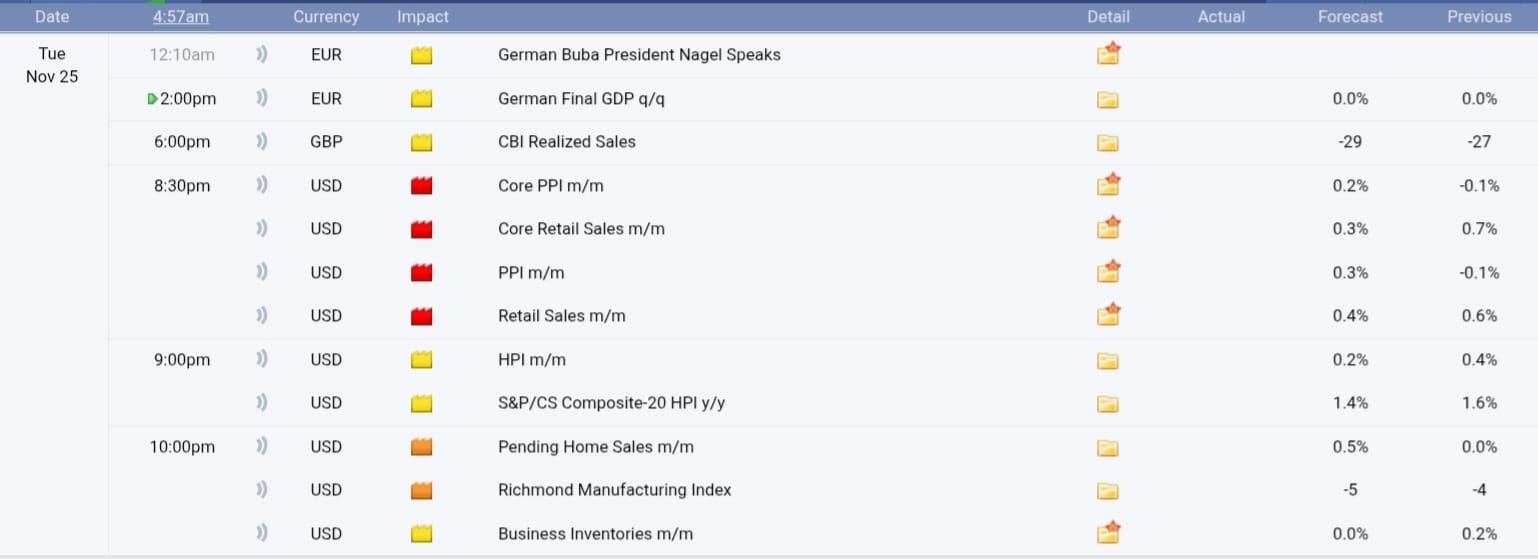Open detail folder for Pending Home Sales m/m

pyautogui.click(x=1107, y=447)
